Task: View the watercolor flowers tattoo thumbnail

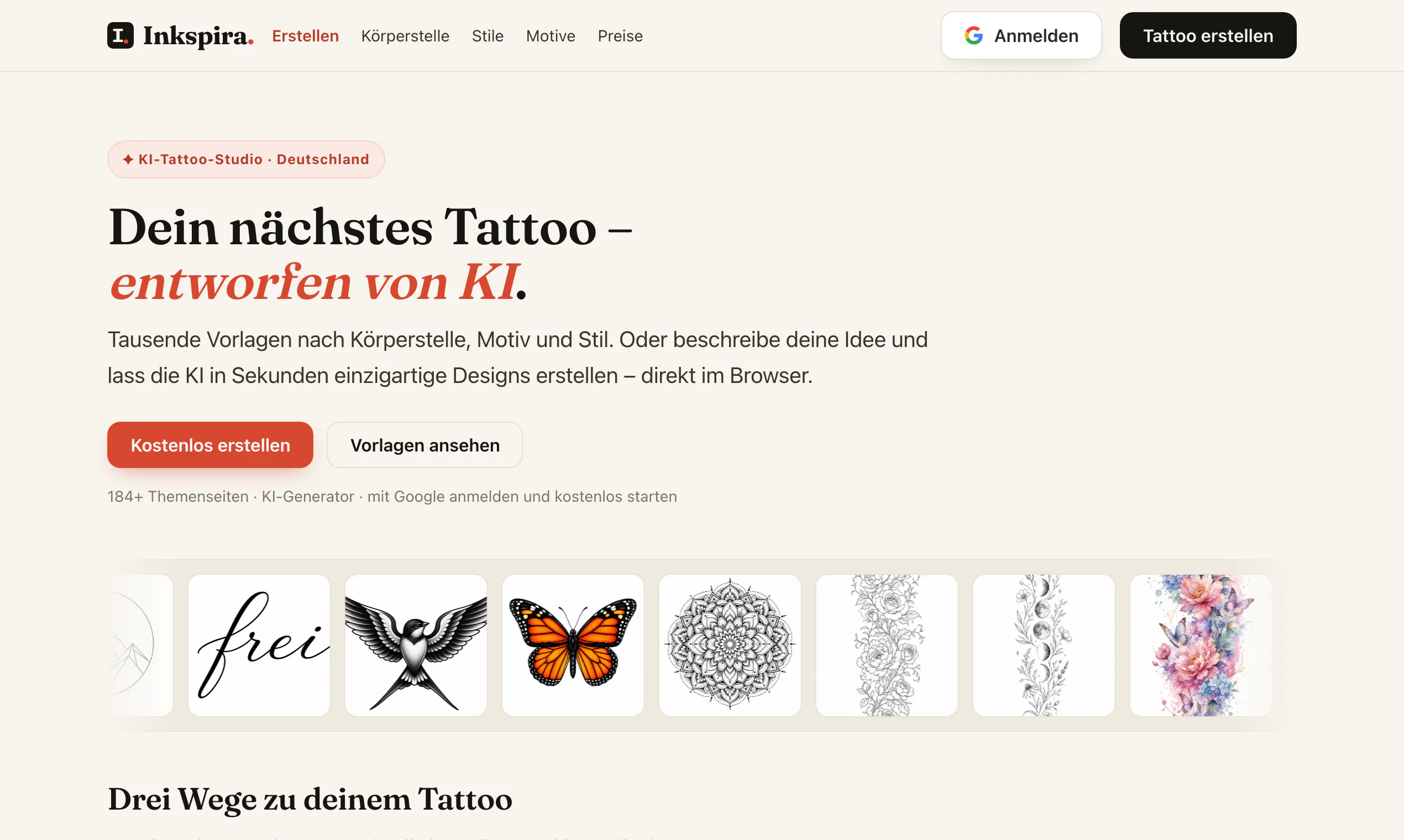Action: [1200, 645]
